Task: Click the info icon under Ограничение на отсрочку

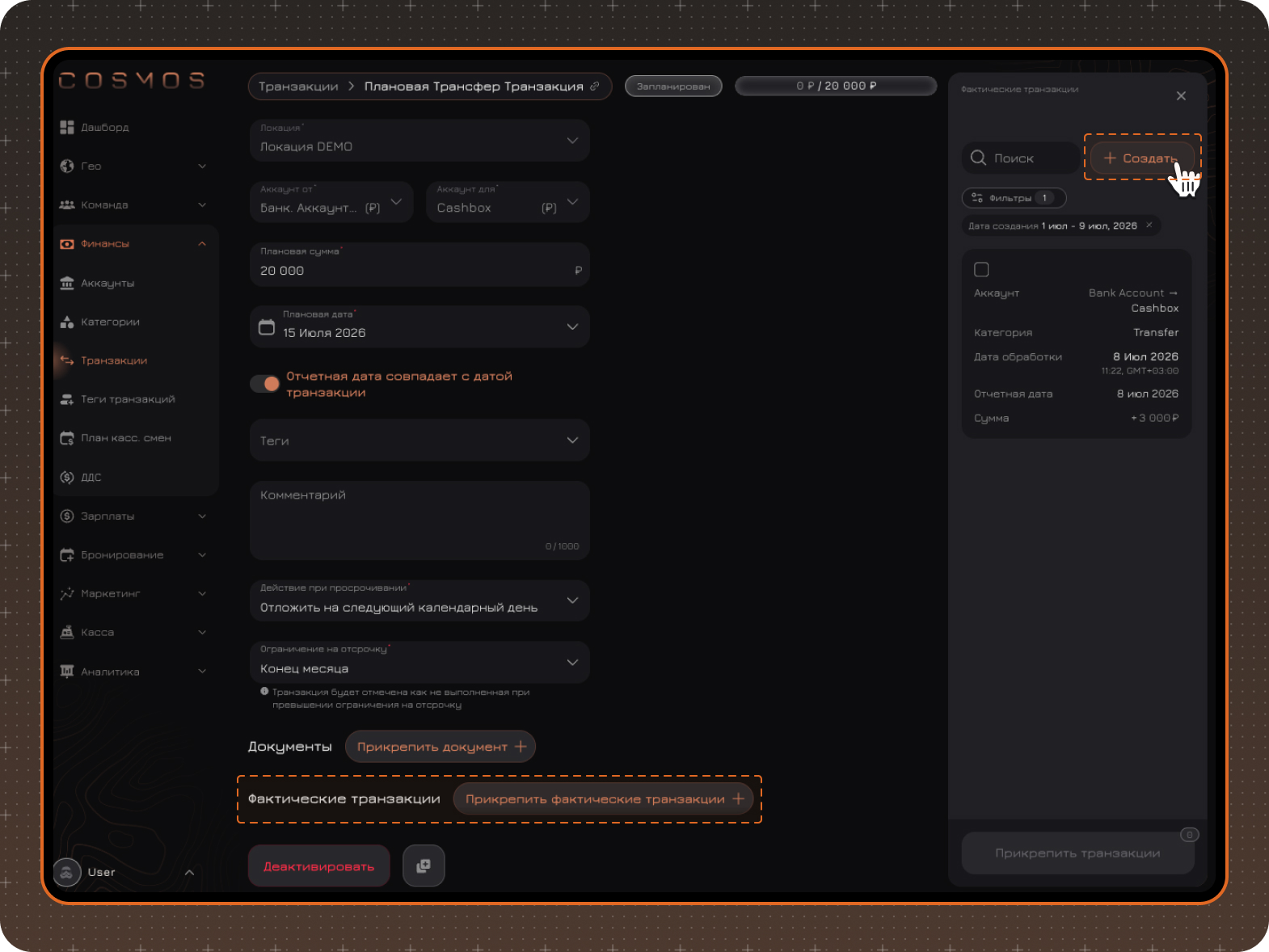Action: click(x=264, y=691)
